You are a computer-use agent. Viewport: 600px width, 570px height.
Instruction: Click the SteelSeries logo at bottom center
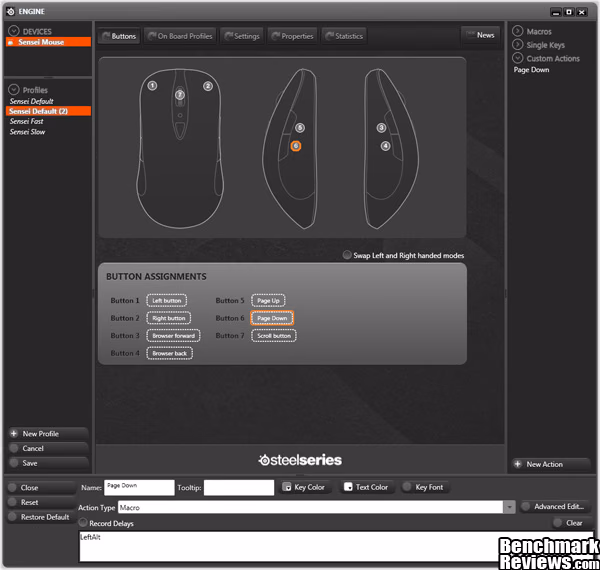[300, 460]
